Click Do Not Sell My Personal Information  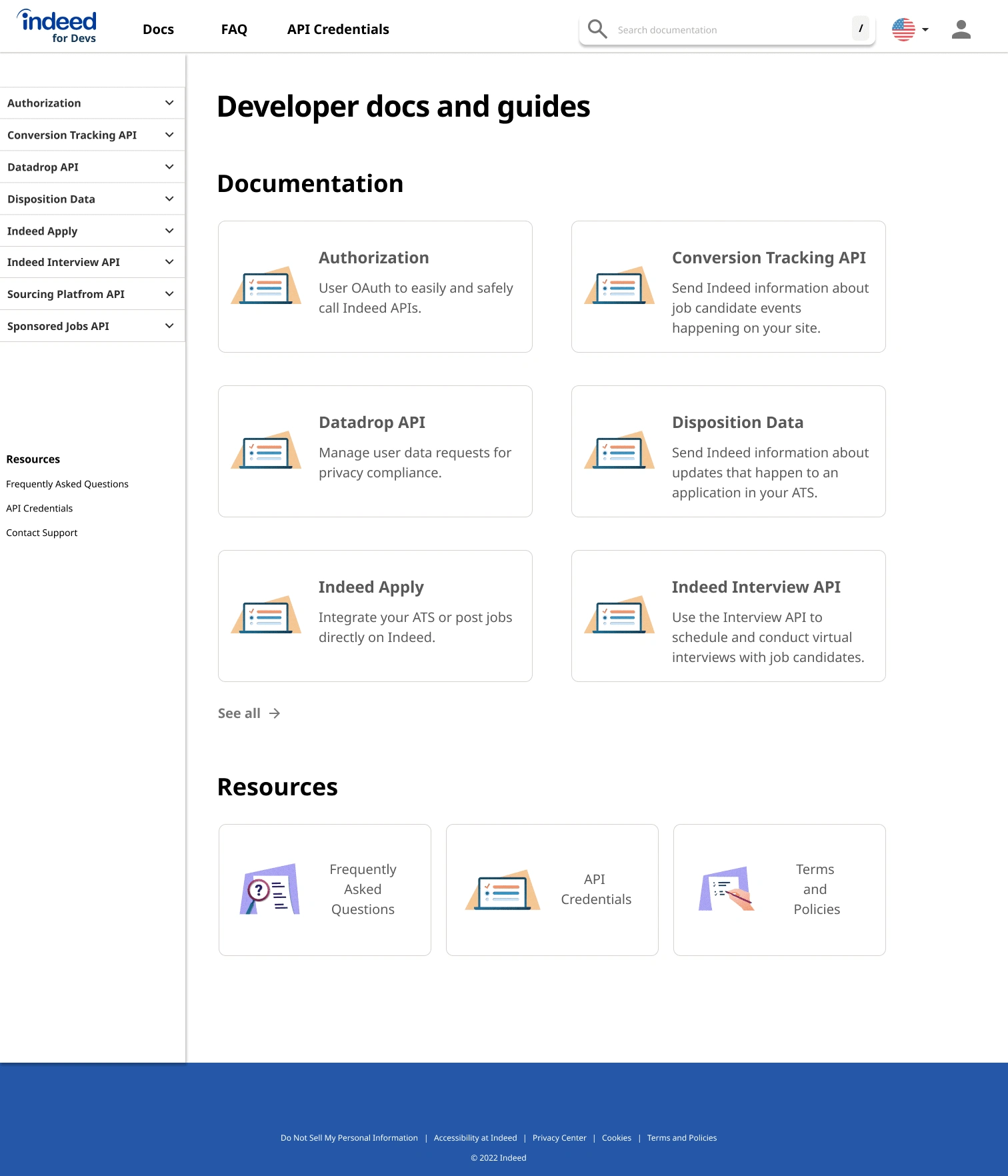(x=349, y=1138)
